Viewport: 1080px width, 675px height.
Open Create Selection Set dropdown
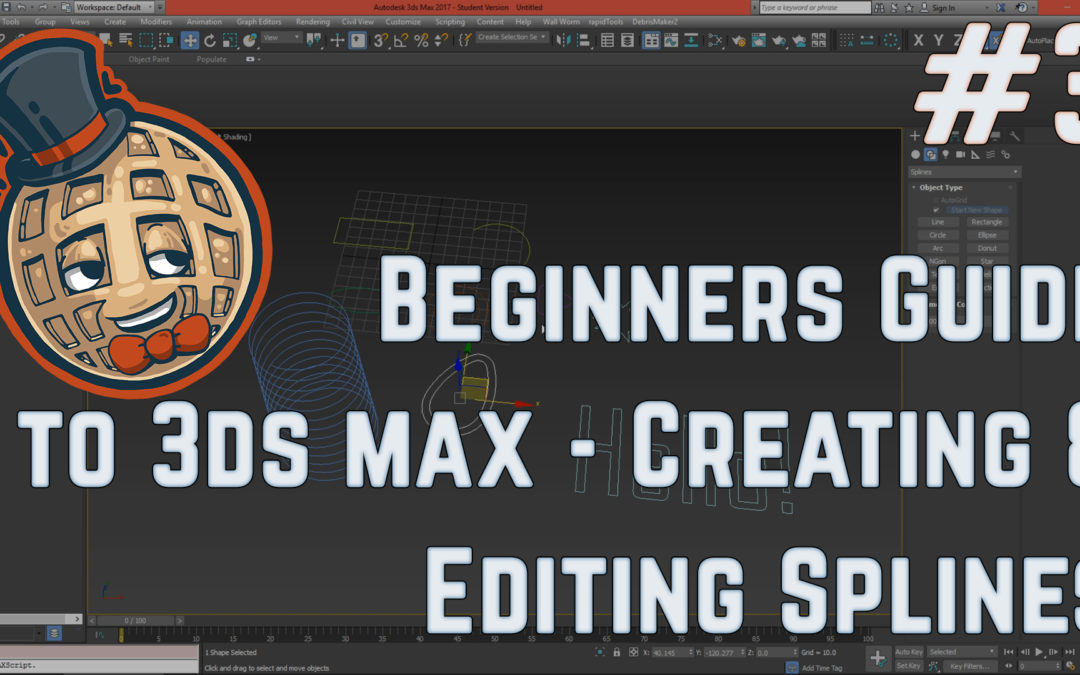pyautogui.click(x=512, y=37)
